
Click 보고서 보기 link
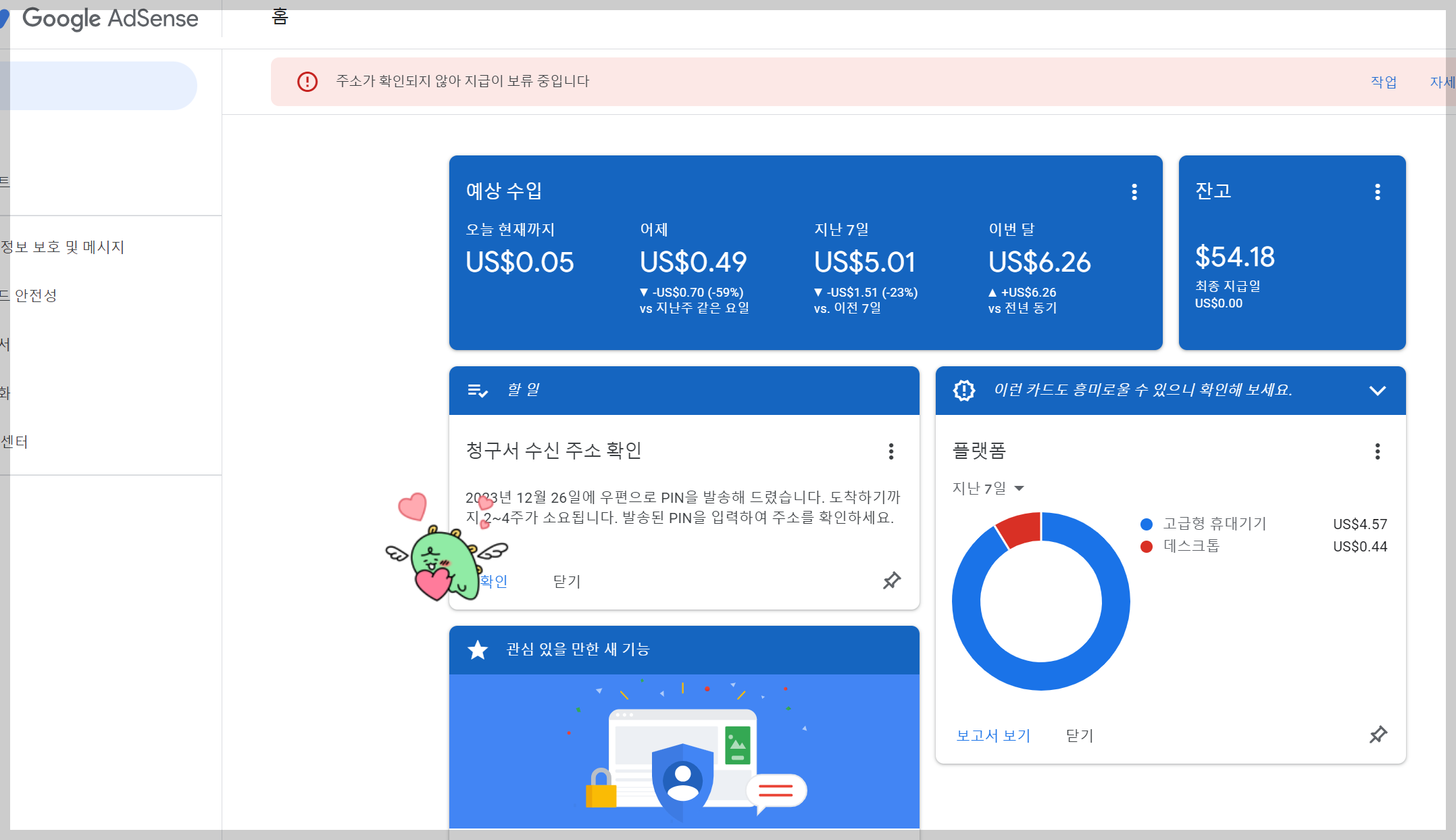[993, 735]
